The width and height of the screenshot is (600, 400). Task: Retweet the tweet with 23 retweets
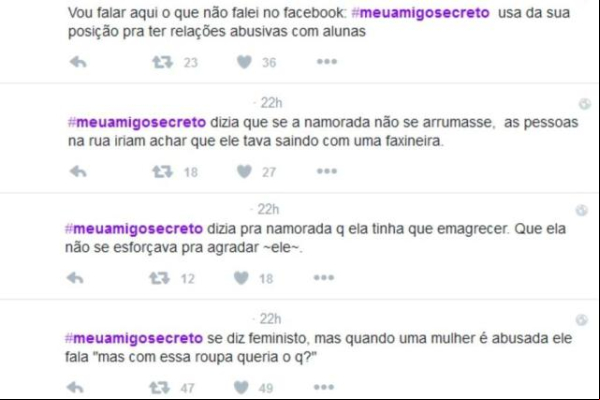pyautogui.click(x=163, y=62)
